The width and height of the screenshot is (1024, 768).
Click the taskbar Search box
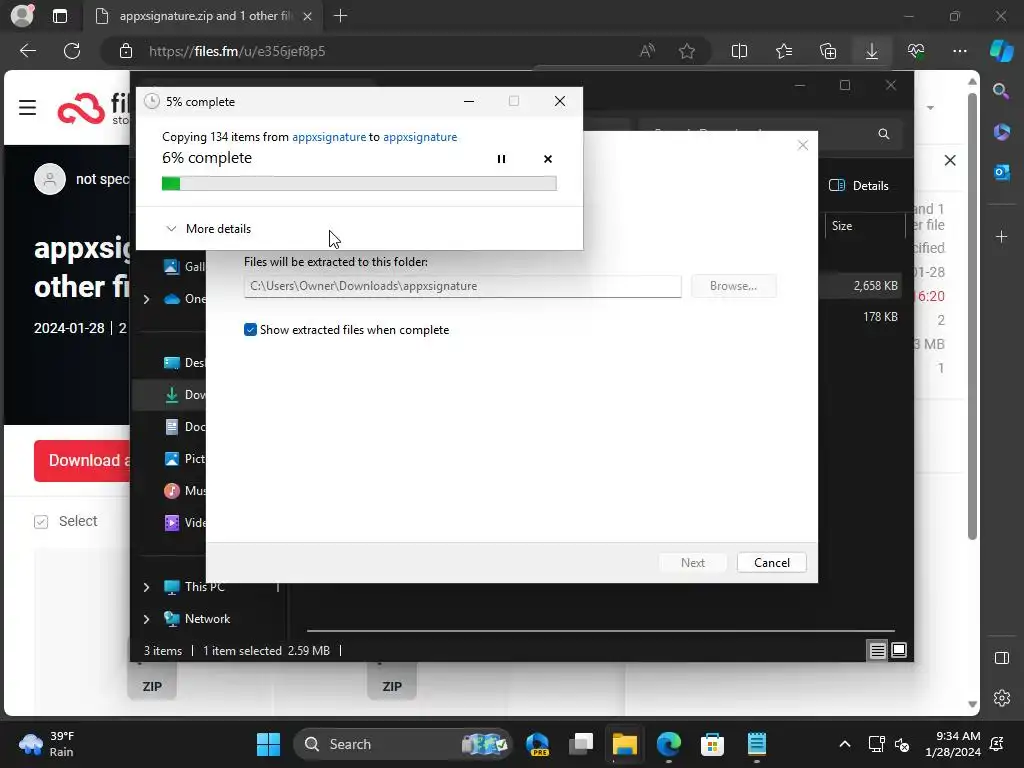[402, 744]
